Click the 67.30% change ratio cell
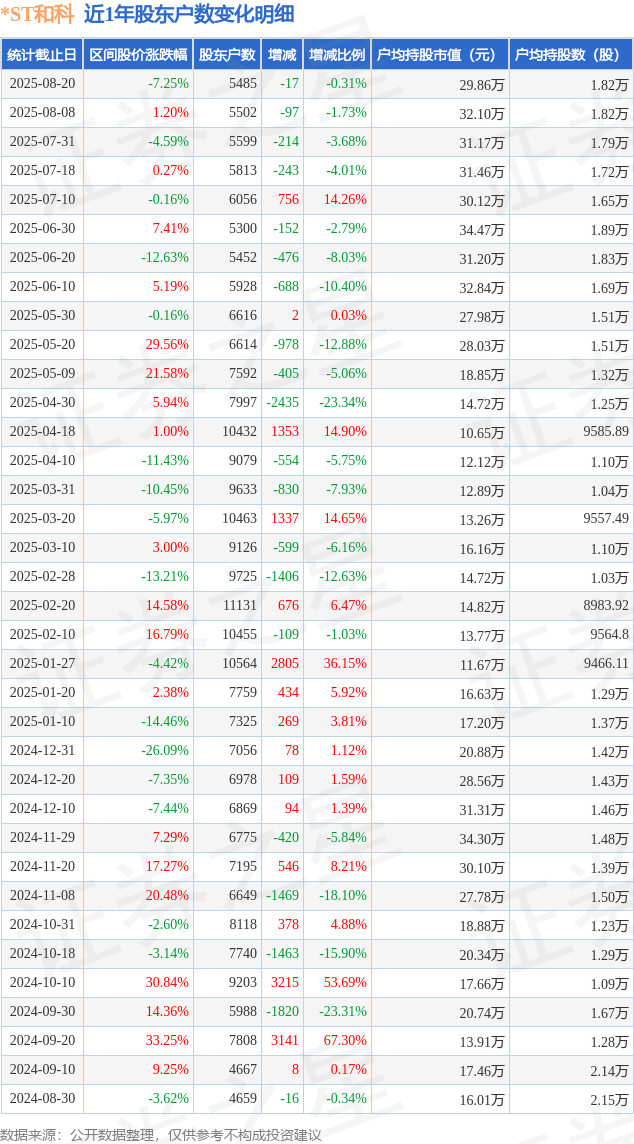This screenshot has height=1144, width=634. (x=344, y=1040)
